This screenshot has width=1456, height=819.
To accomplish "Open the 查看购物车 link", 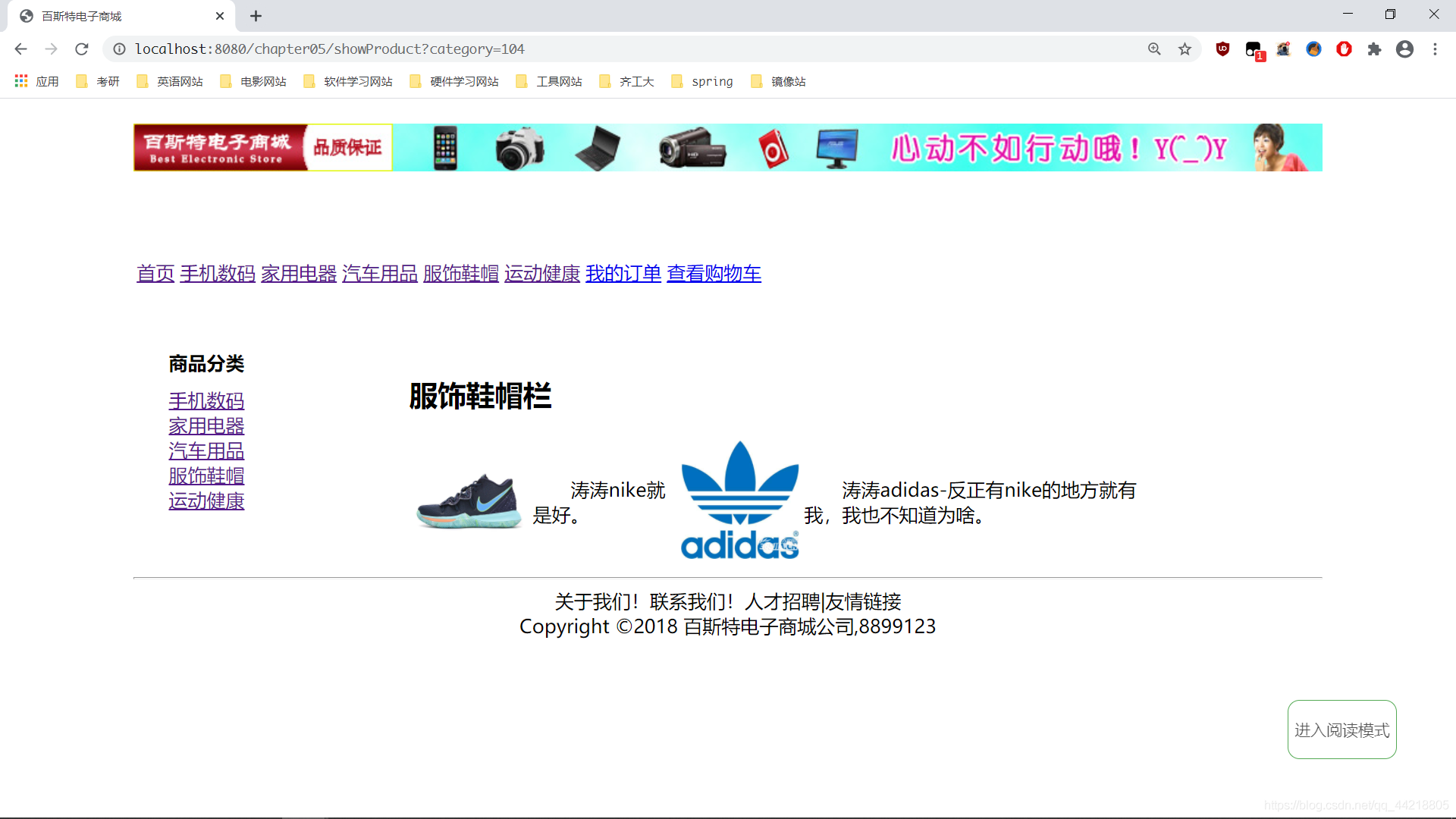I will 714,274.
